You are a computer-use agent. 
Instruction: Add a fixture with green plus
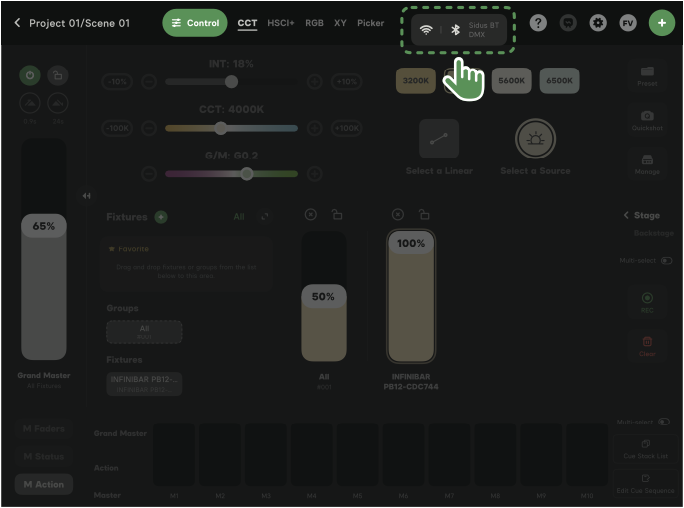tap(161, 217)
